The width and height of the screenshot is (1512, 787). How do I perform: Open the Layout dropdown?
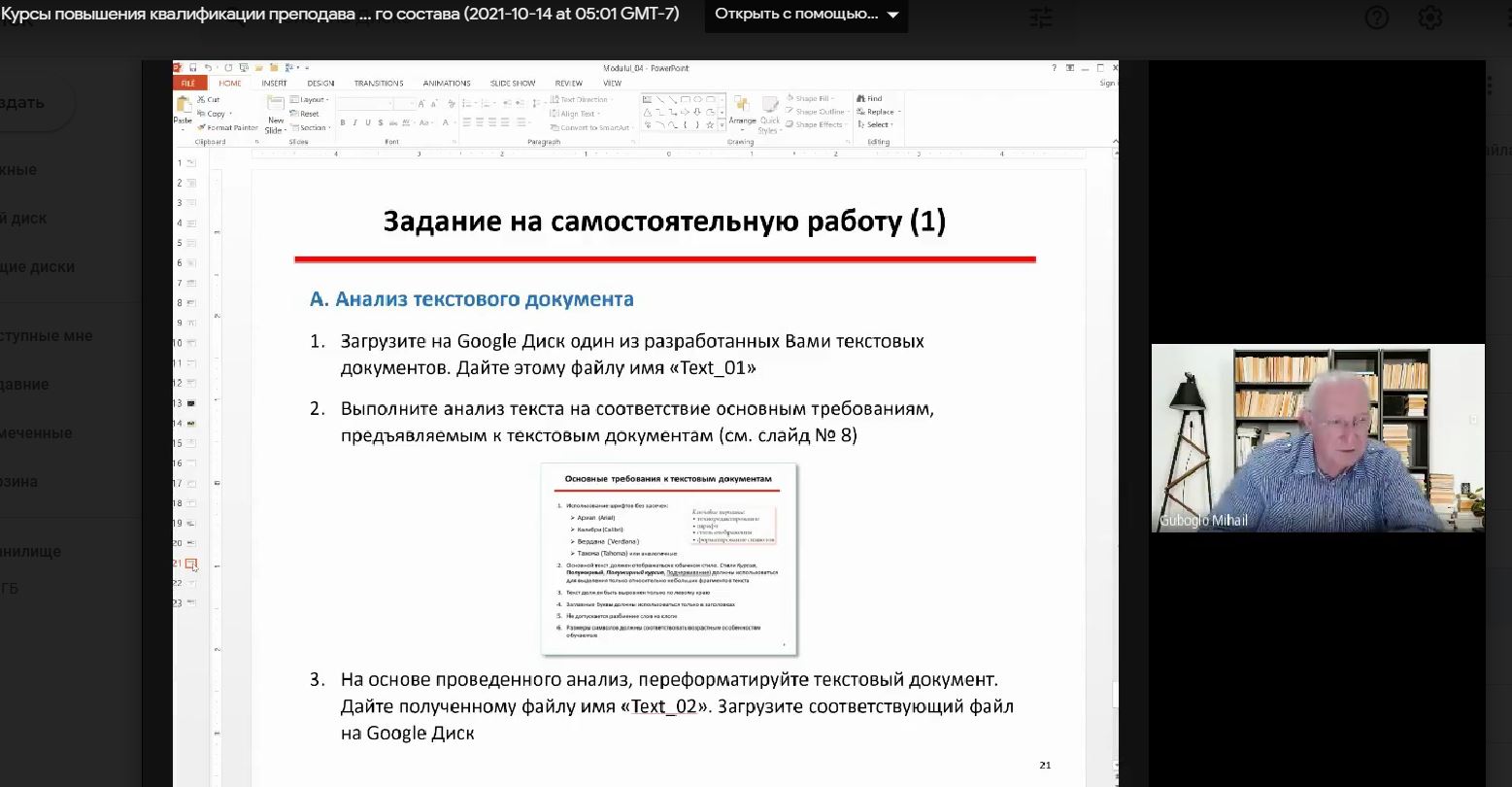[x=310, y=99]
